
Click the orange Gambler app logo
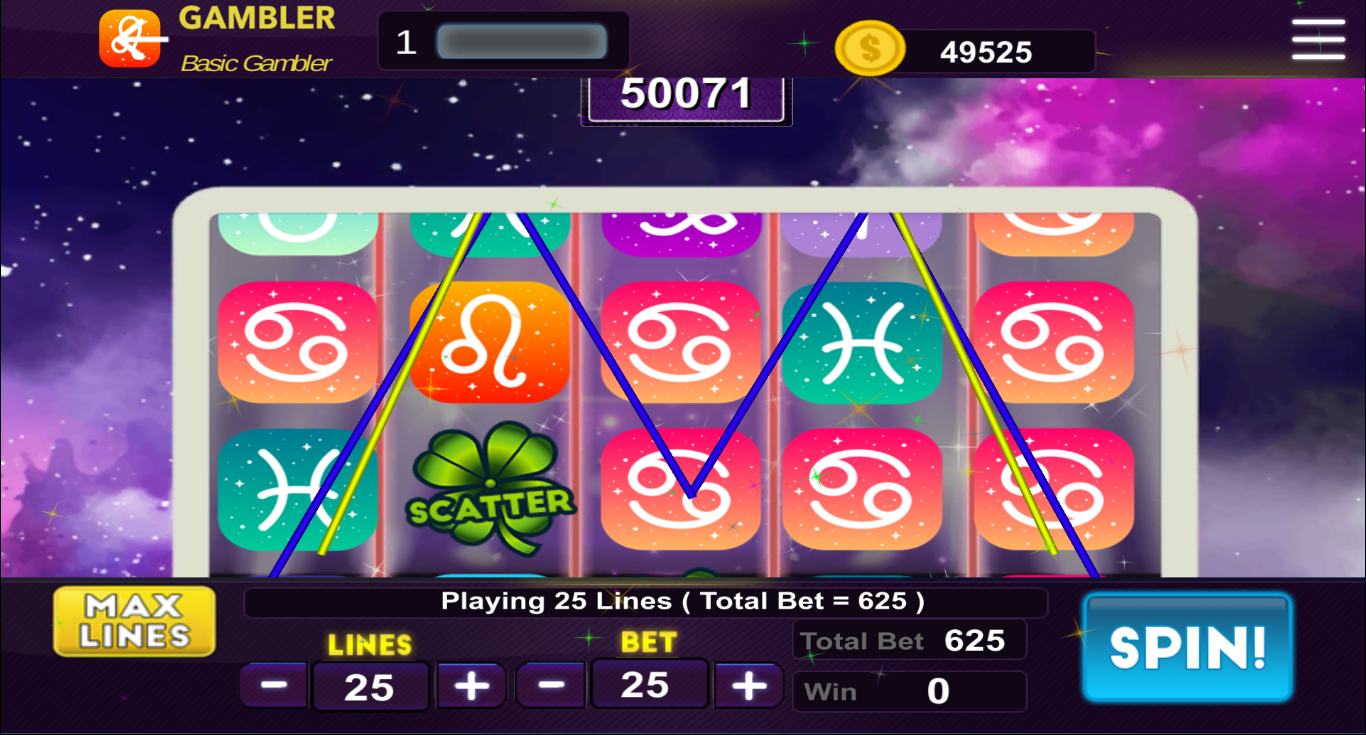coord(130,39)
